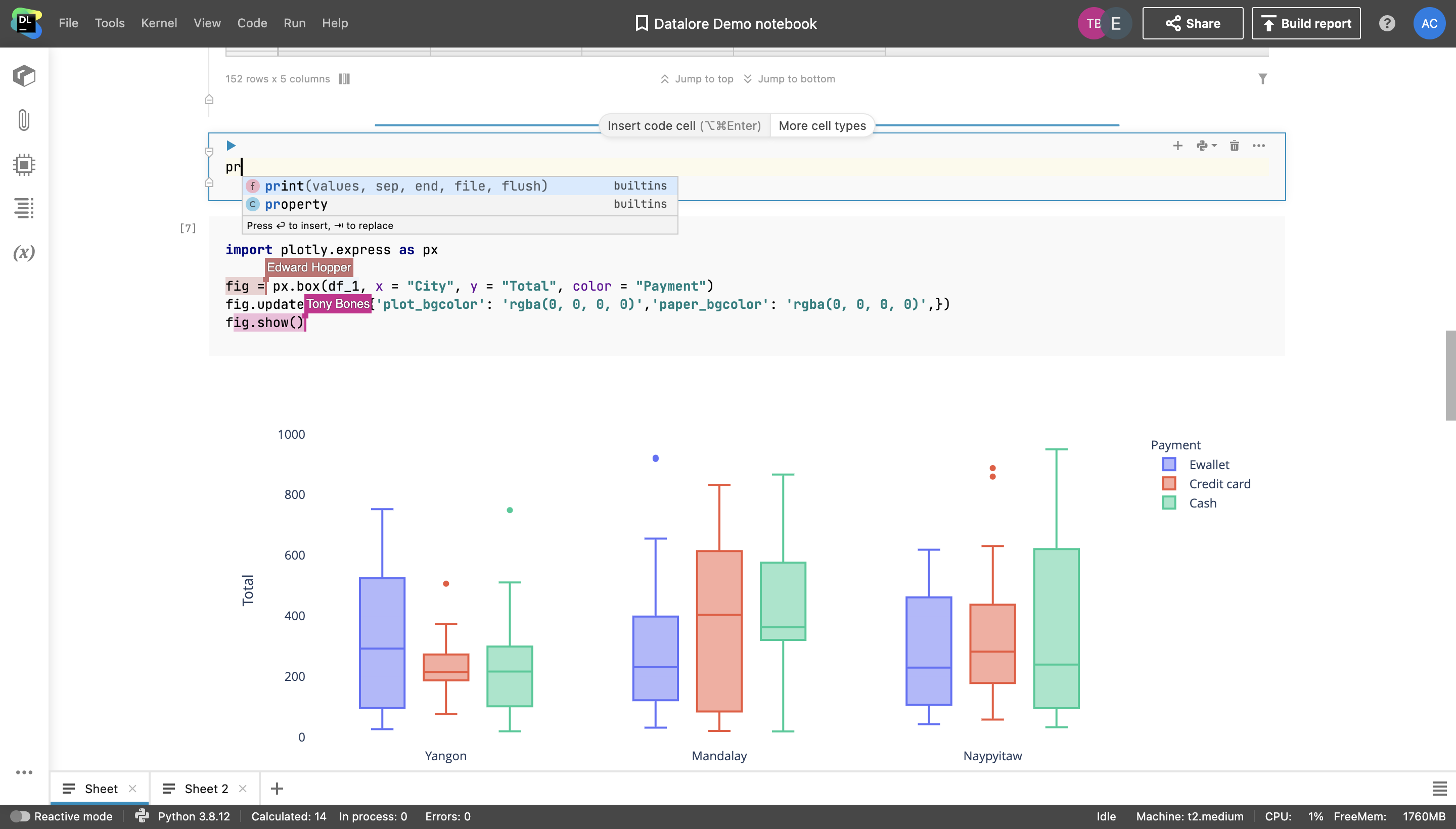Click the Sheet tab
Viewport: 1456px width, 829px height.
click(x=101, y=789)
